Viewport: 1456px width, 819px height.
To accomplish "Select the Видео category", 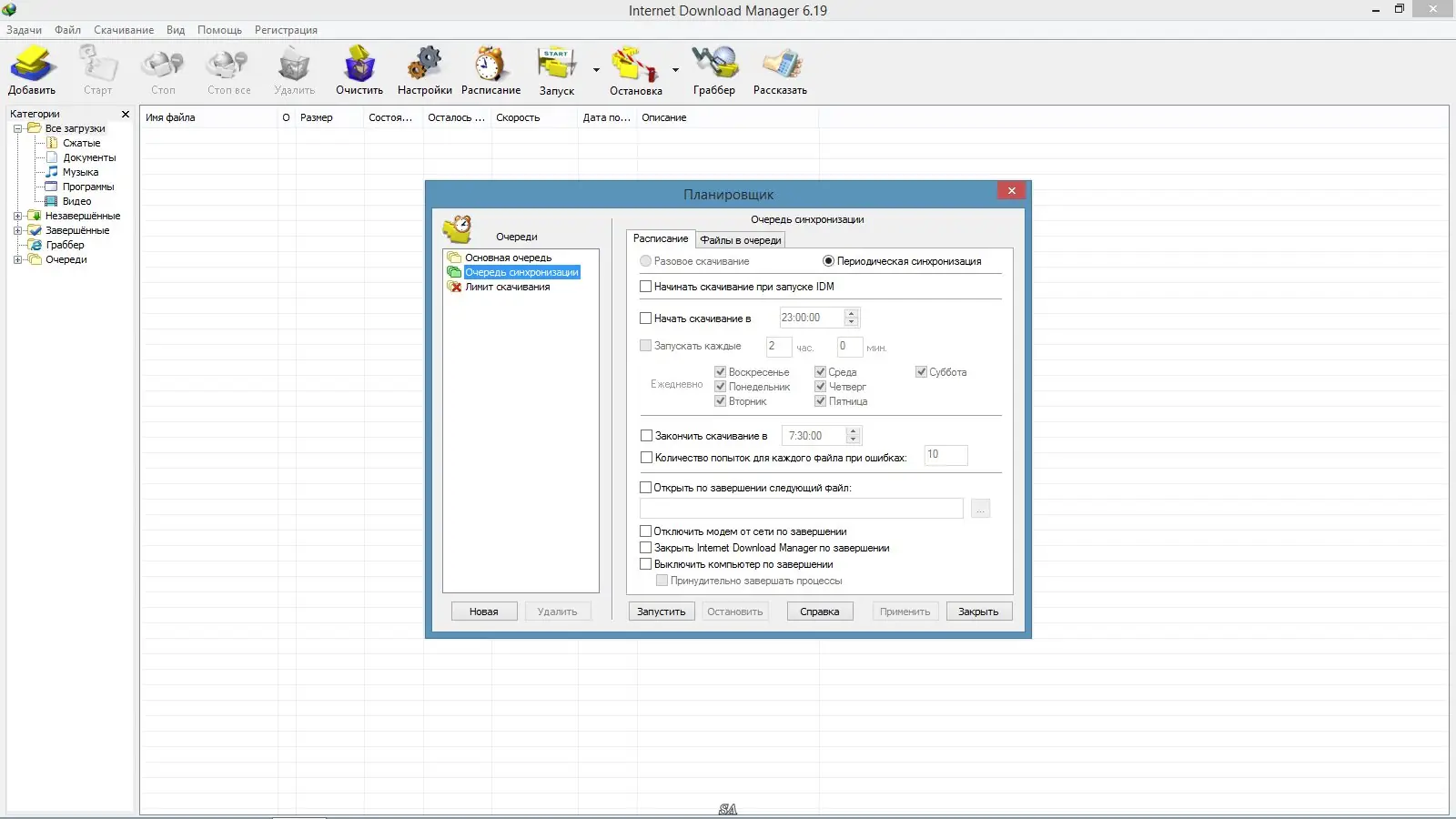I will coord(76,201).
